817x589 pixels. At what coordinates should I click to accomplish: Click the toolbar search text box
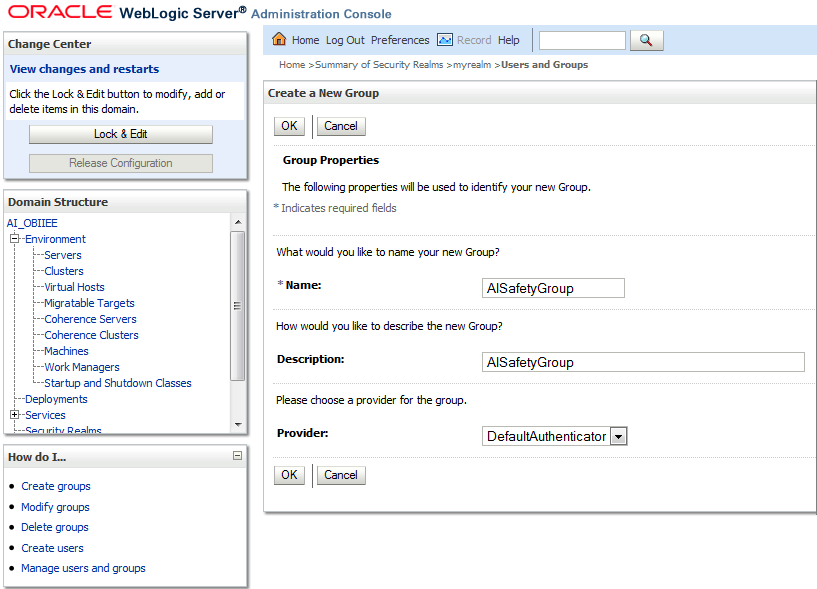tap(582, 40)
